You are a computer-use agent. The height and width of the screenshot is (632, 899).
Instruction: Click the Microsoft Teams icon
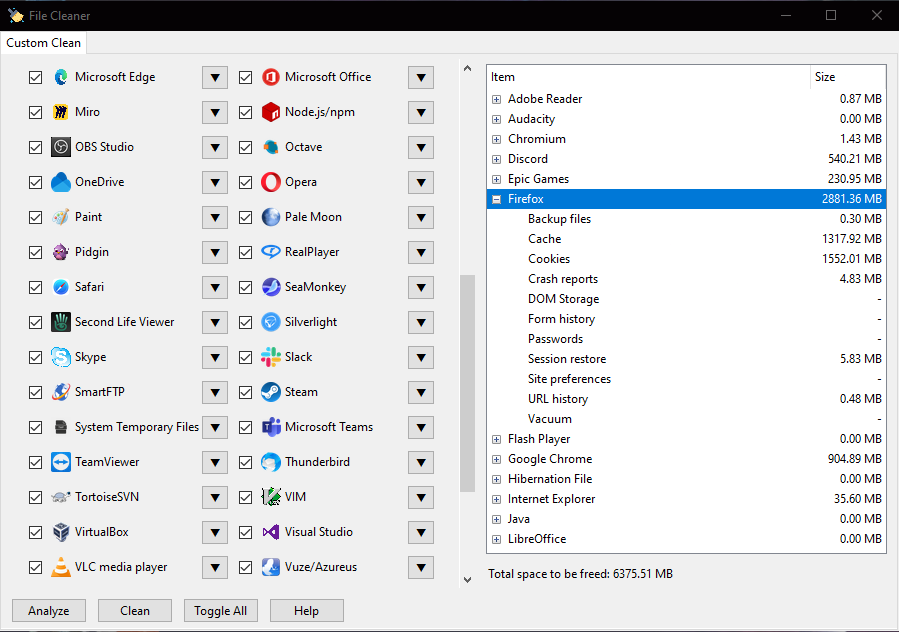point(270,427)
